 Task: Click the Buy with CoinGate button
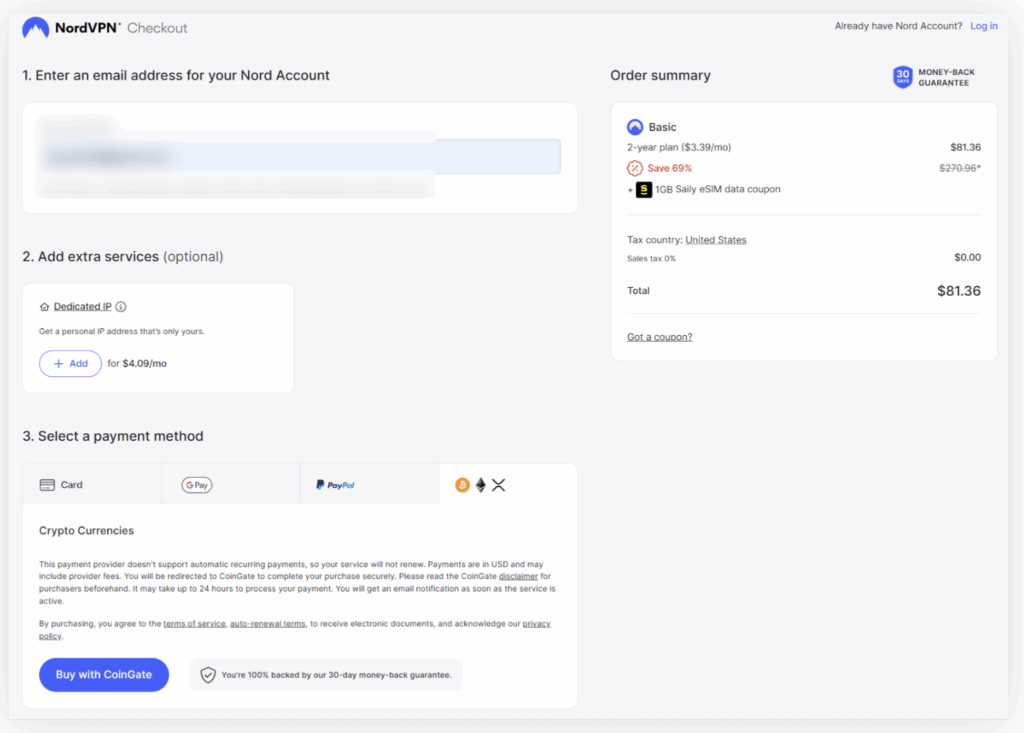[104, 675]
